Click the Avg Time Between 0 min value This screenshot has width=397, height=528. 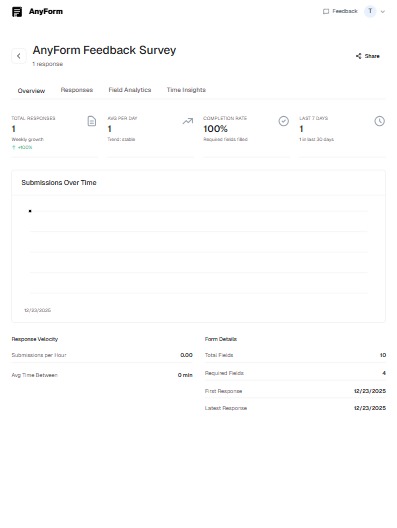(185, 375)
